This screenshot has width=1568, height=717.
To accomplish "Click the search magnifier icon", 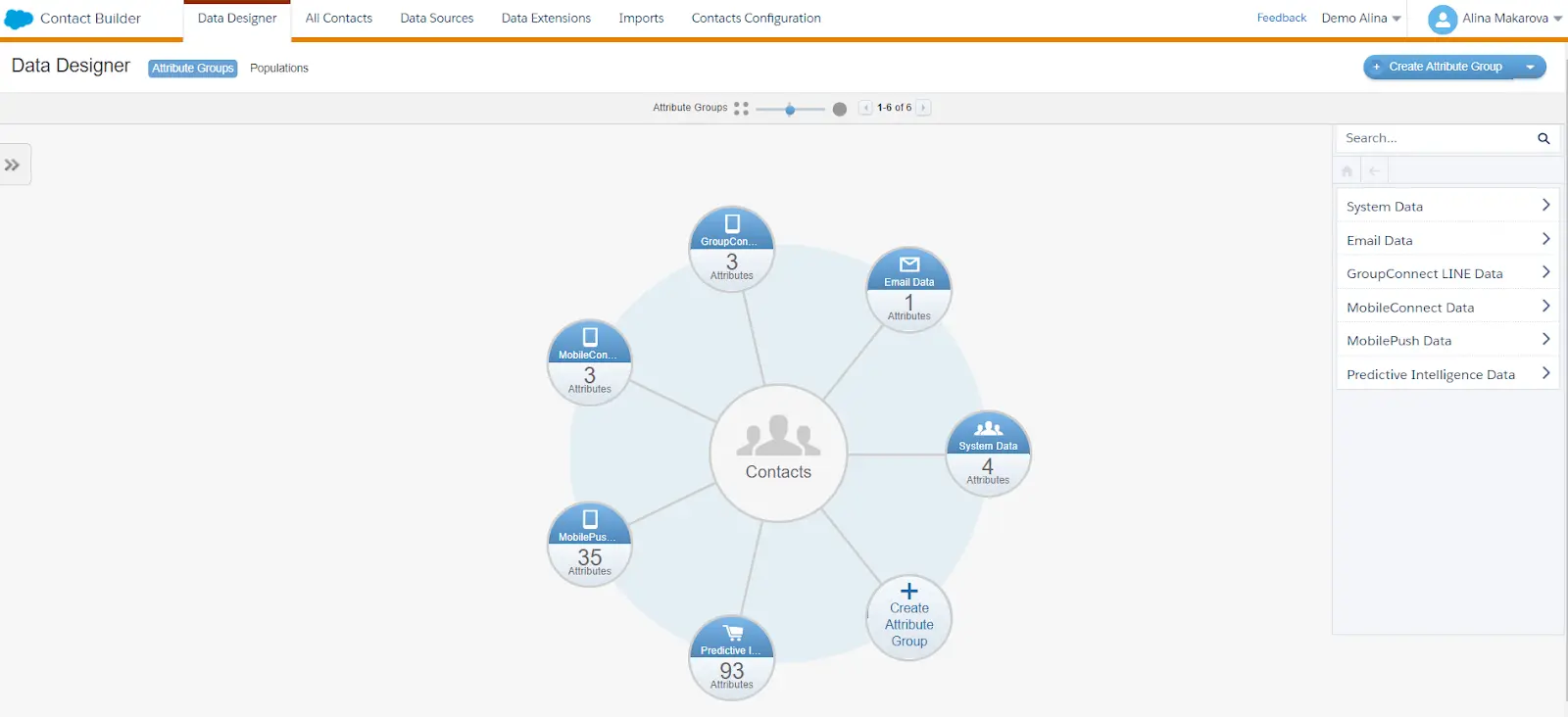I will coord(1543,139).
